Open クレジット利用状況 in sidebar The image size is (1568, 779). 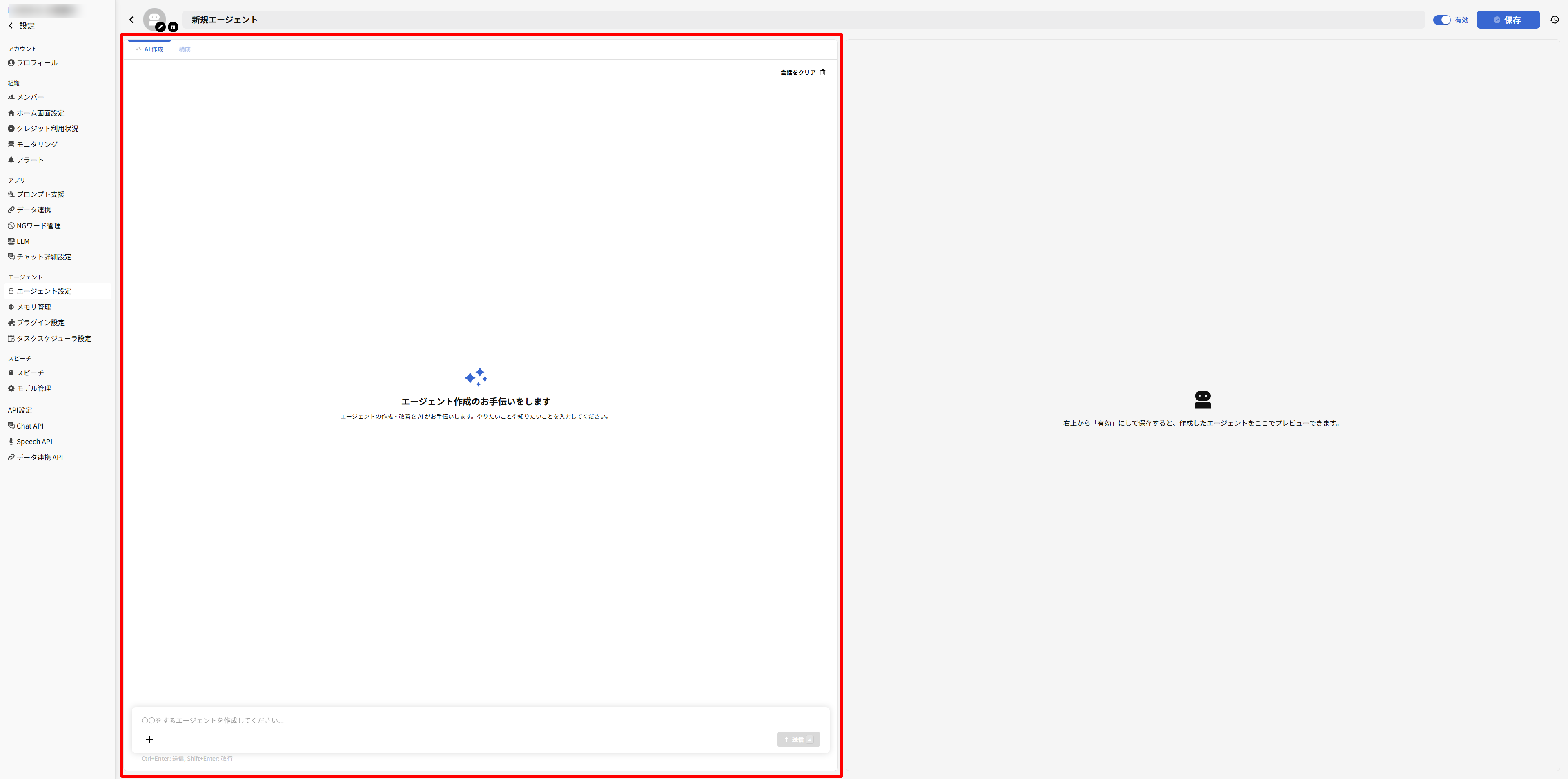(x=47, y=129)
